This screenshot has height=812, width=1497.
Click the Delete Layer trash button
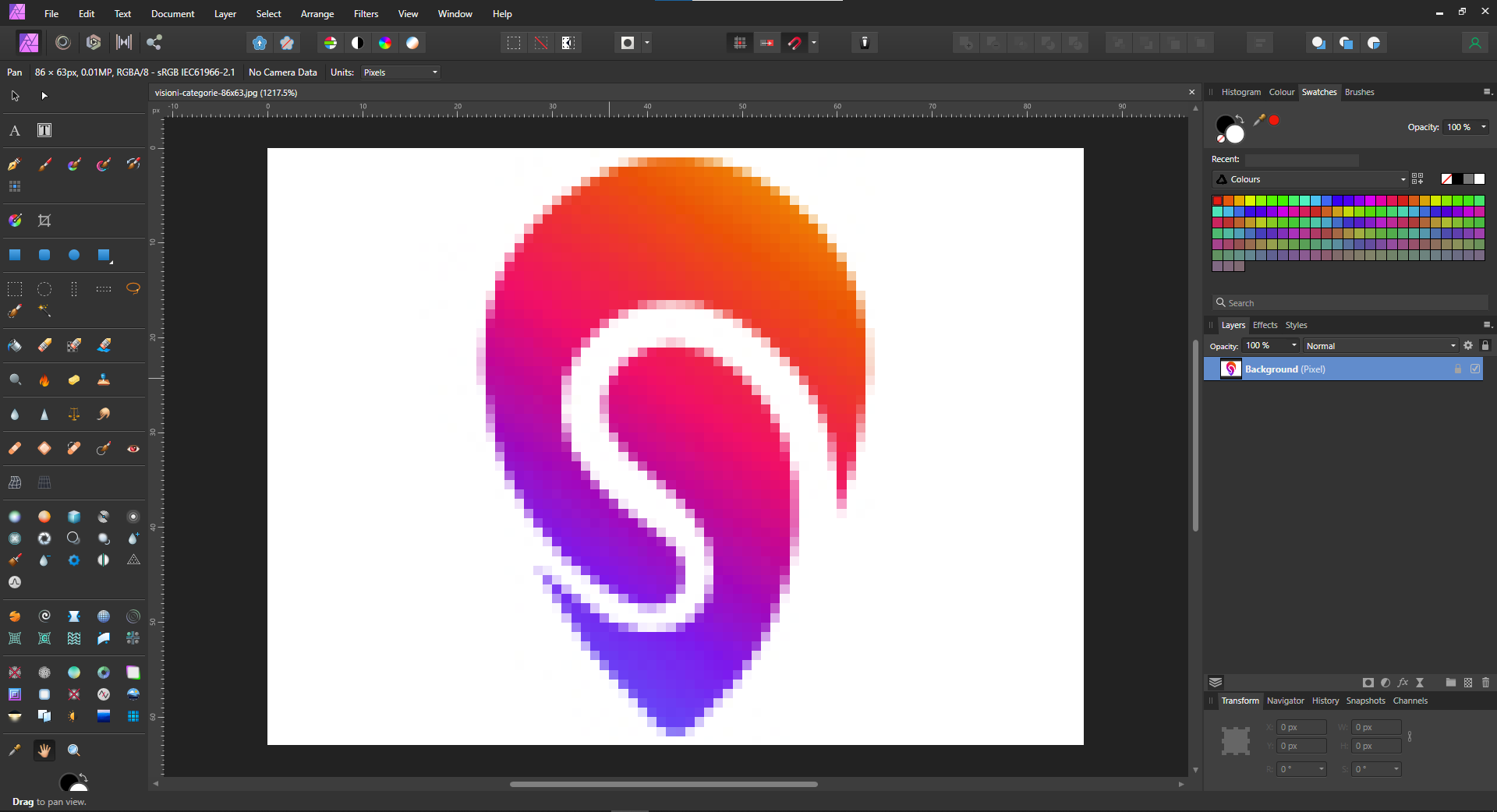(1485, 683)
